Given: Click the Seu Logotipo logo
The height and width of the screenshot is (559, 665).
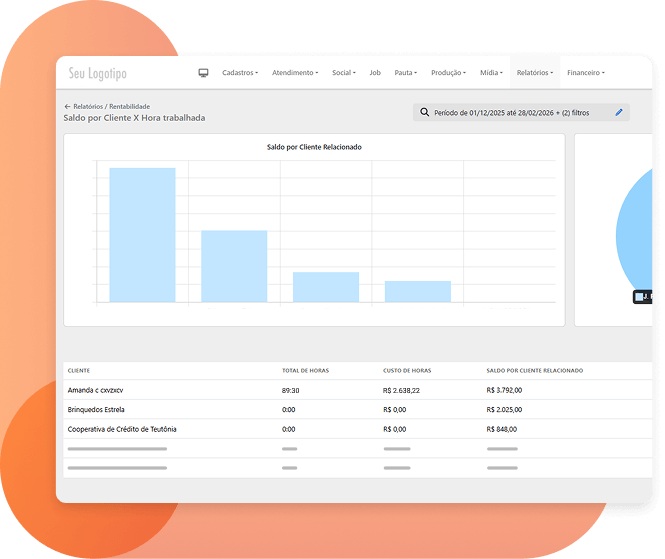Looking at the screenshot, I should (x=97, y=74).
